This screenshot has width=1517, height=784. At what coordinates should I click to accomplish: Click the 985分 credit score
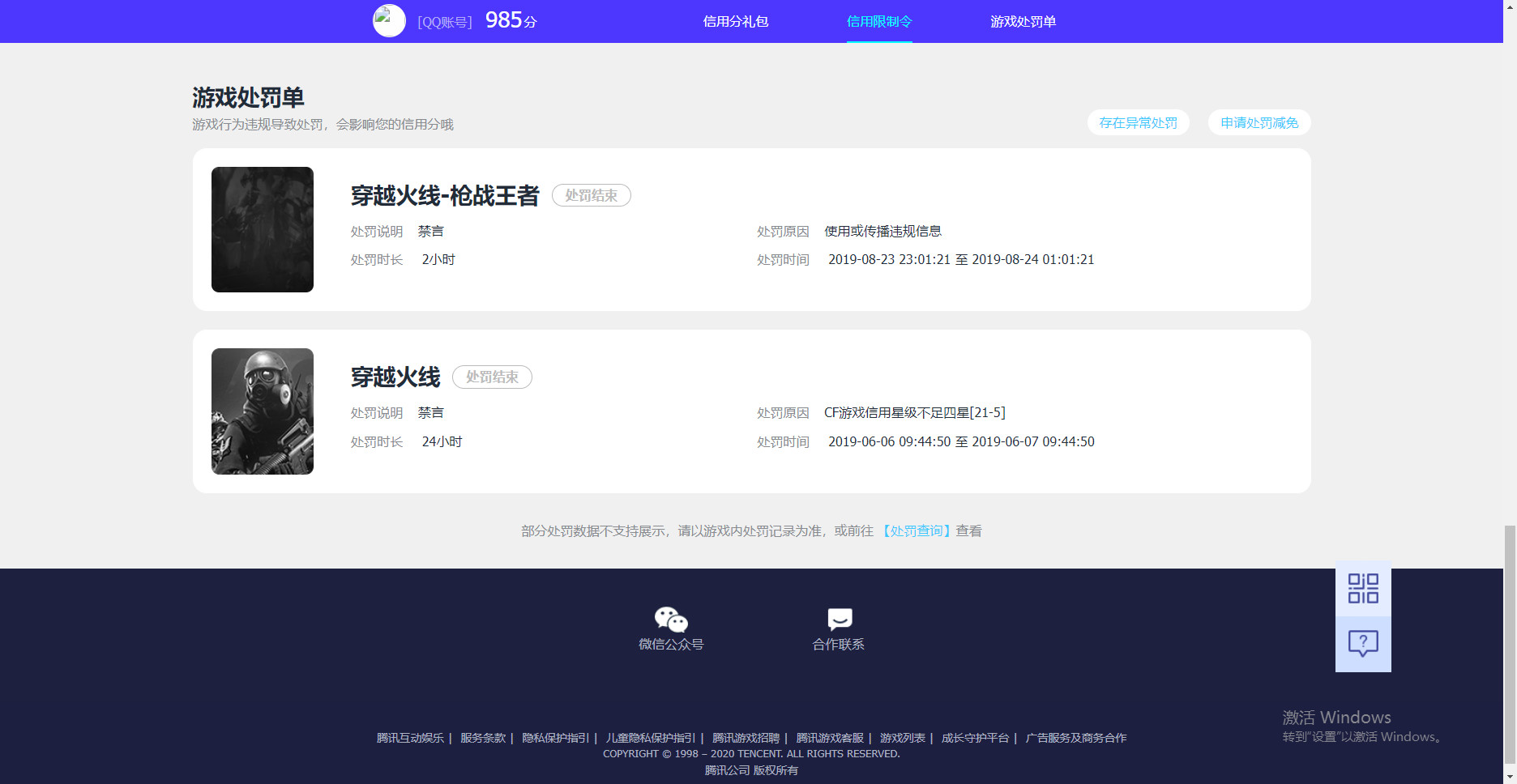click(511, 20)
